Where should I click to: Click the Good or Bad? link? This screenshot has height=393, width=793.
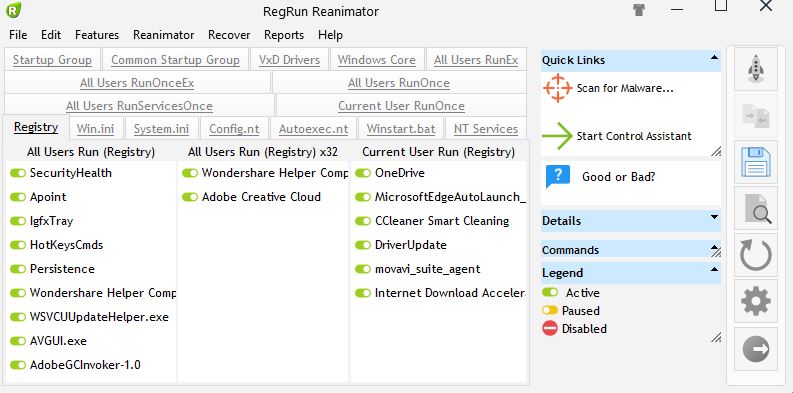point(619,177)
